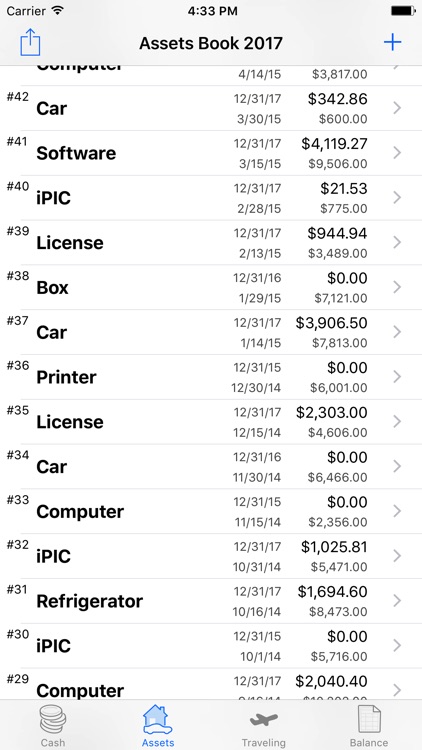Image resolution: width=422 pixels, height=750 pixels.
Task: Switch to the Traveling tab label
Action: point(264,743)
